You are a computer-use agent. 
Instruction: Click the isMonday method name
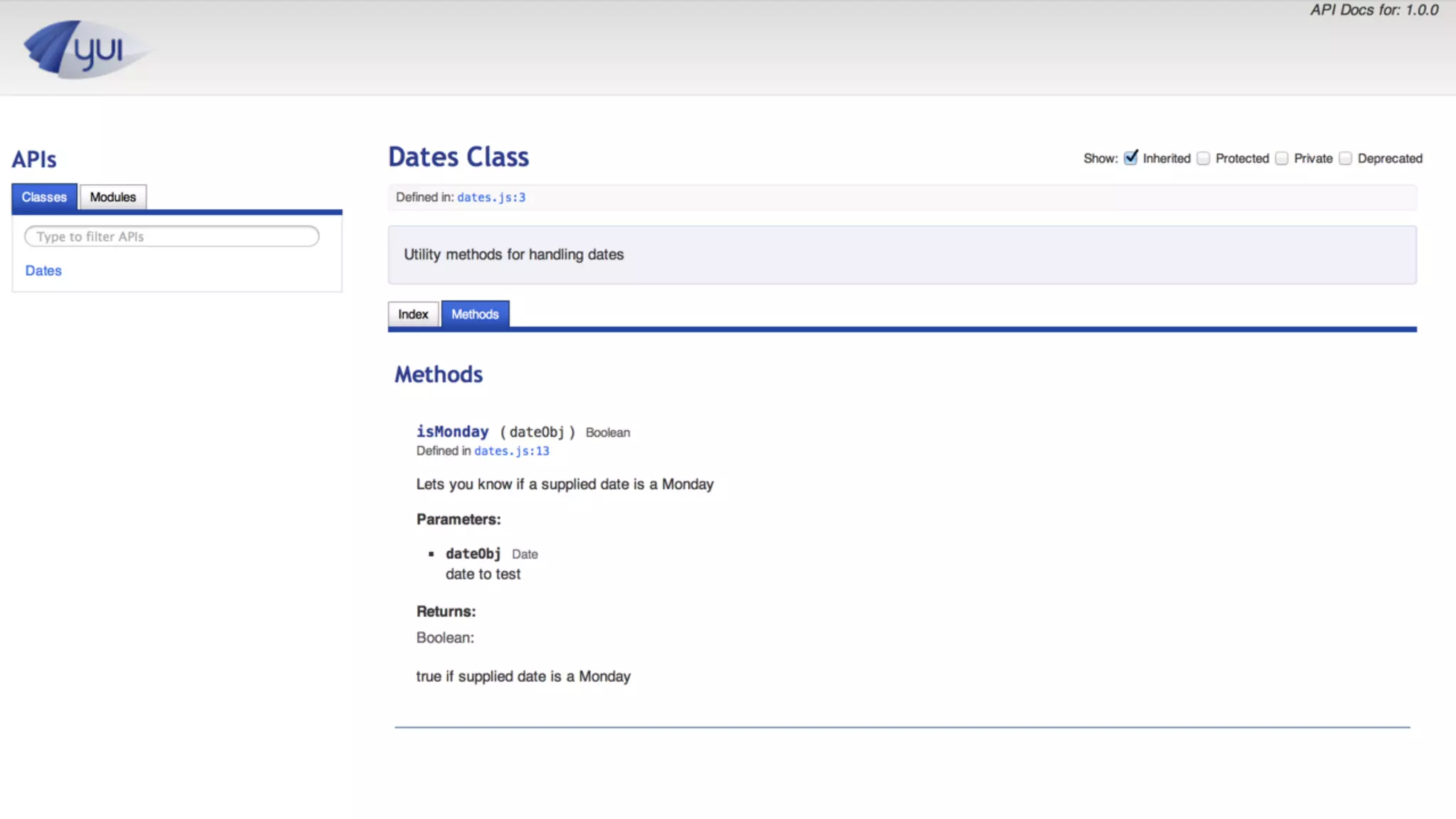coord(452,432)
